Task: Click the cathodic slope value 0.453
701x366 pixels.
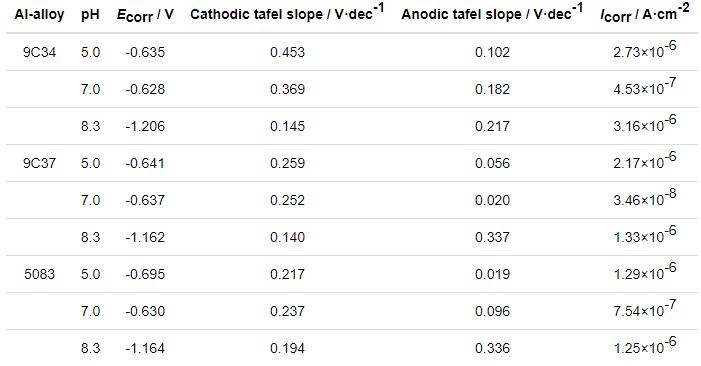Action: click(287, 52)
